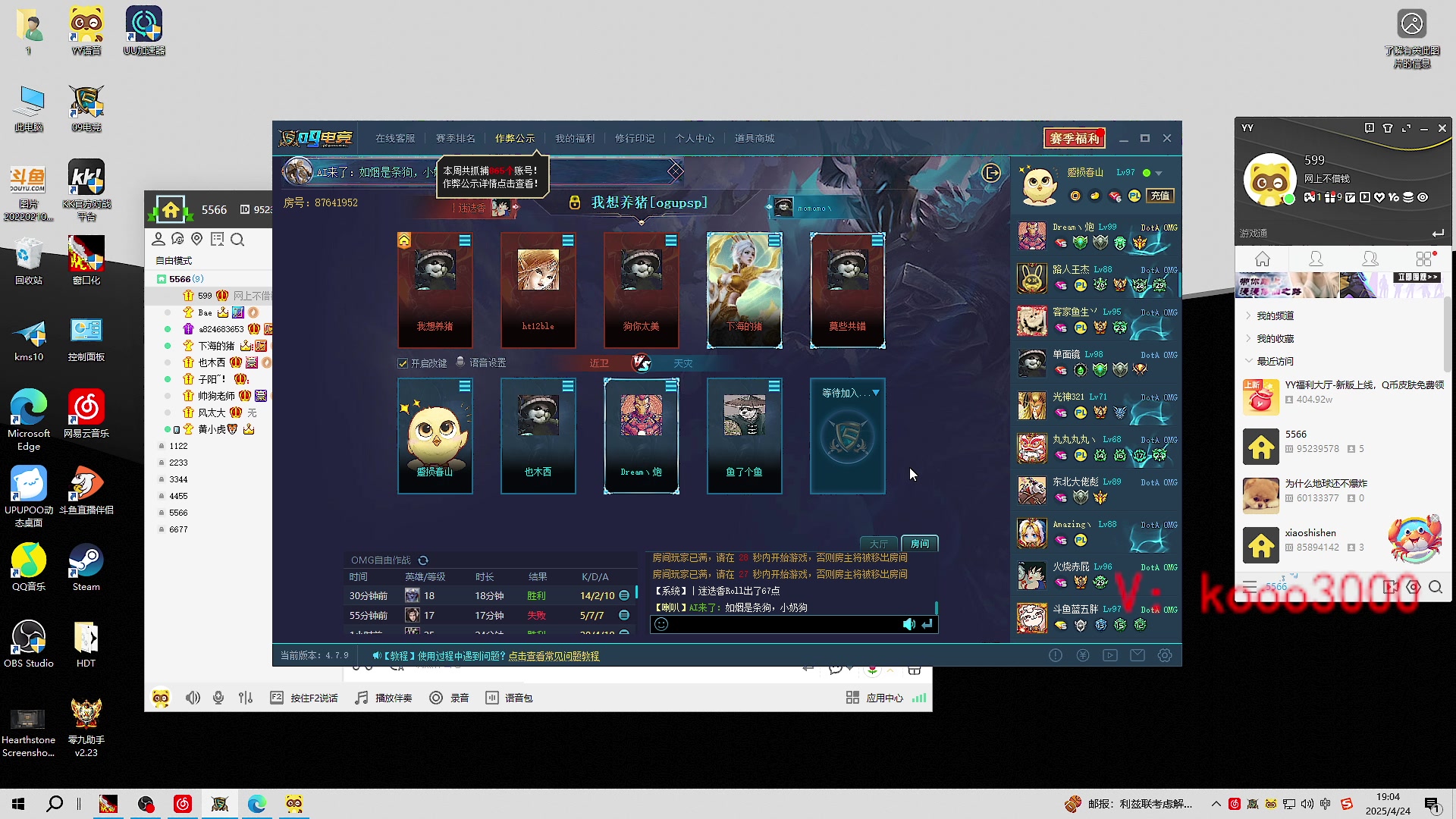Click the padlock icon beside room title 我想养猪
The image size is (1456, 819).
tap(575, 202)
